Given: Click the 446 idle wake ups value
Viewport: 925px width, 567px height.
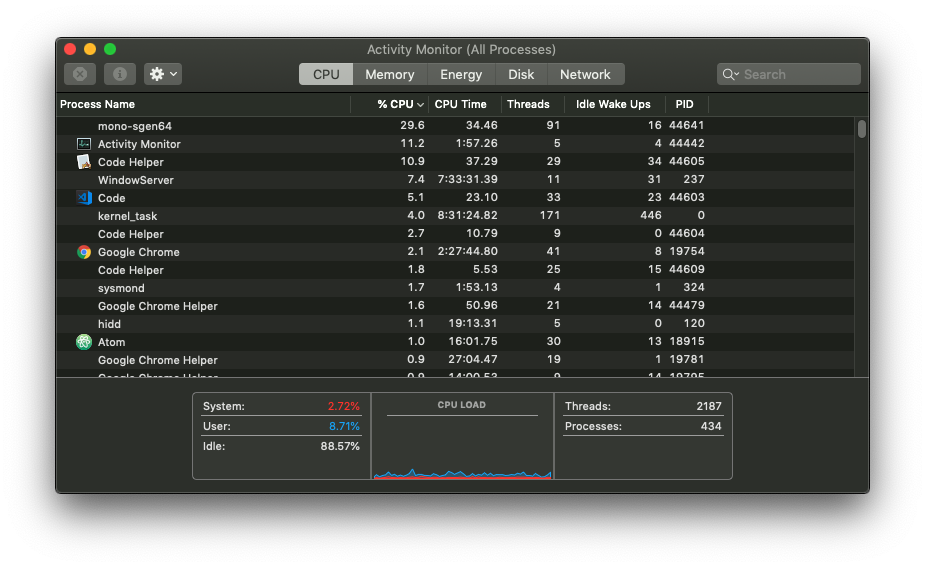Looking at the screenshot, I should click(651, 215).
